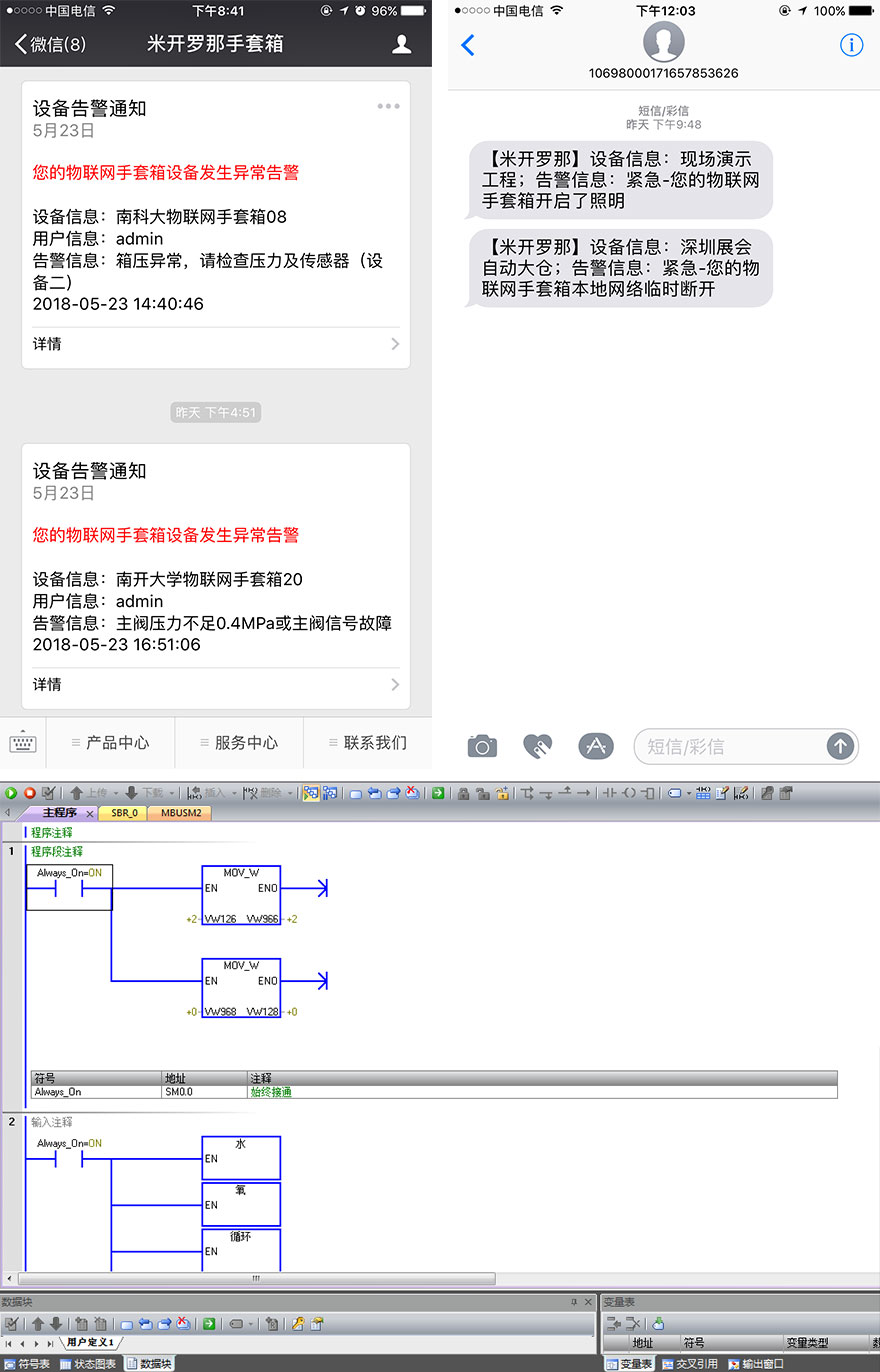Click the yellow padlock unforce-all icon

pyautogui.click(x=502, y=793)
